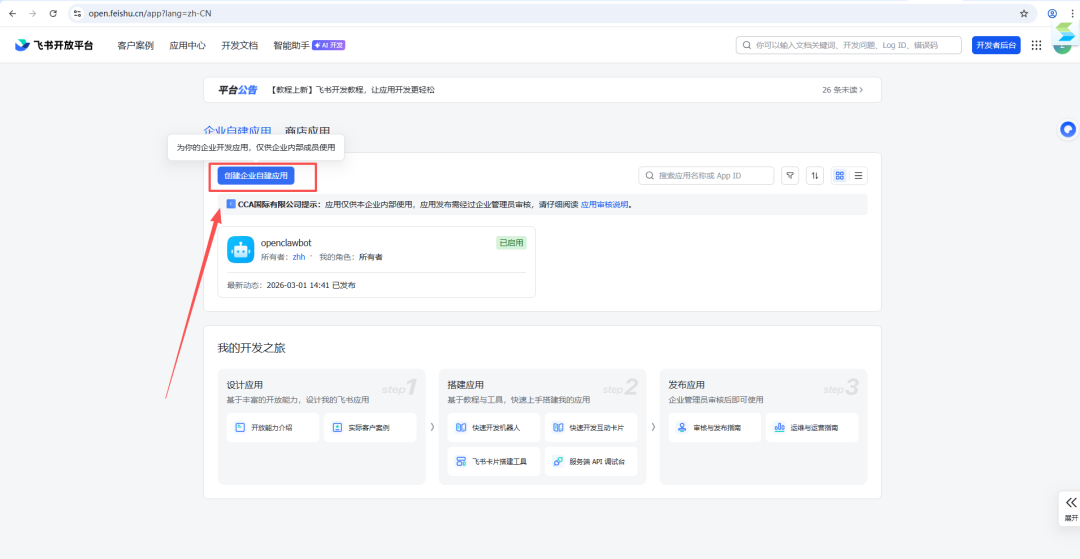Click the sort arrows icon
This screenshot has height=559, width=1080.
pos(815,176)
